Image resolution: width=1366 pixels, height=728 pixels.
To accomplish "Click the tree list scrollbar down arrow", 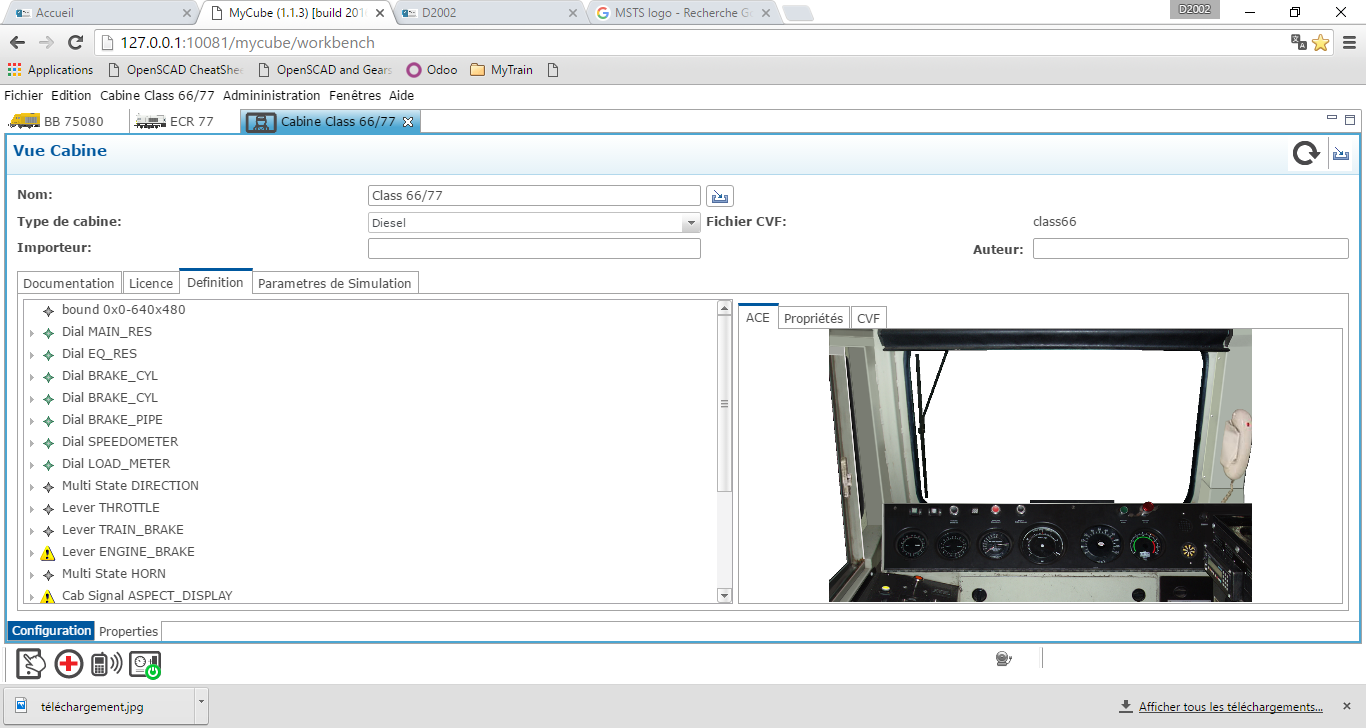I will point(725,595).
